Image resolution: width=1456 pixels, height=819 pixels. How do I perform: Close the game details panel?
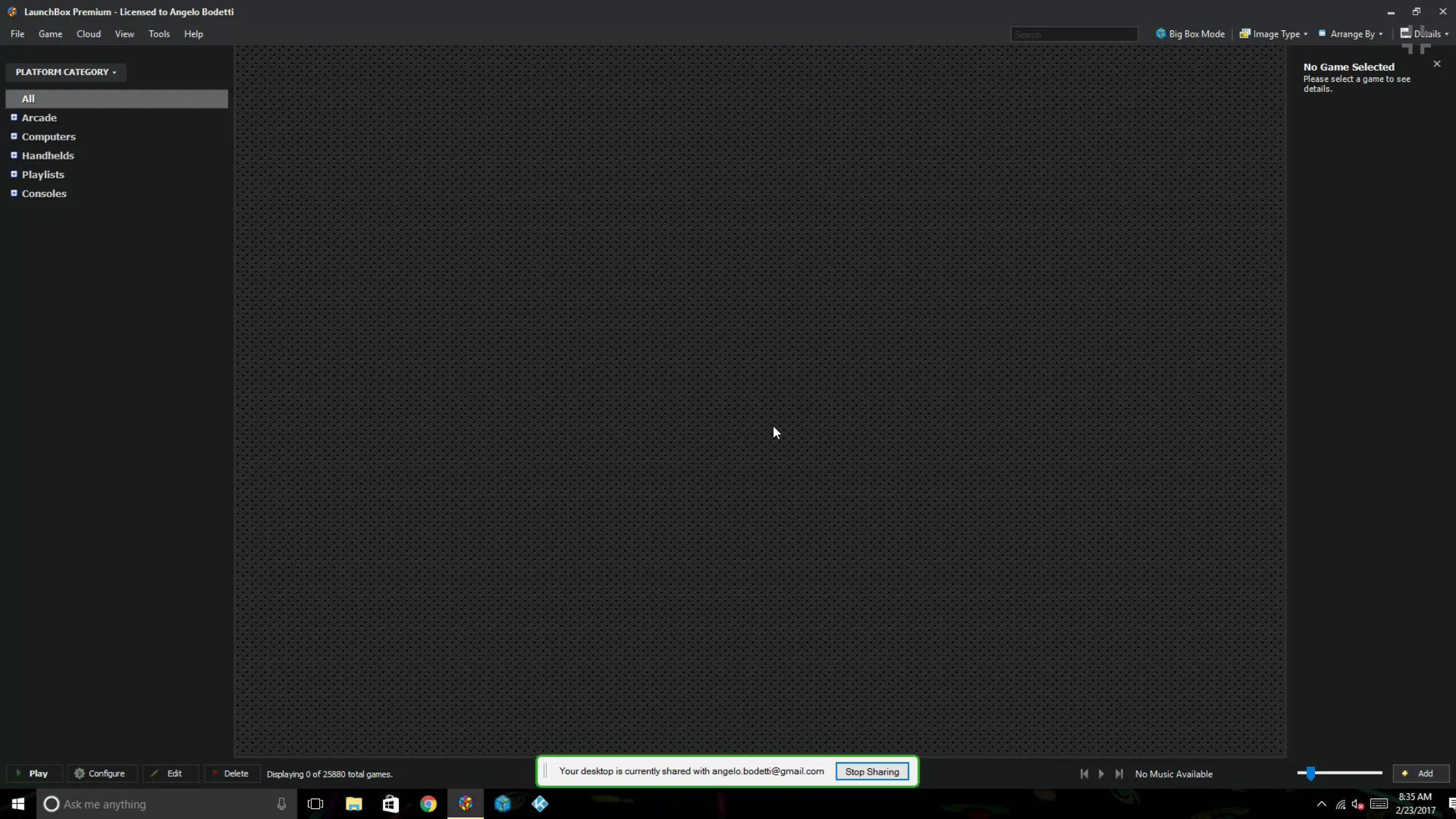click(1437, 64)
